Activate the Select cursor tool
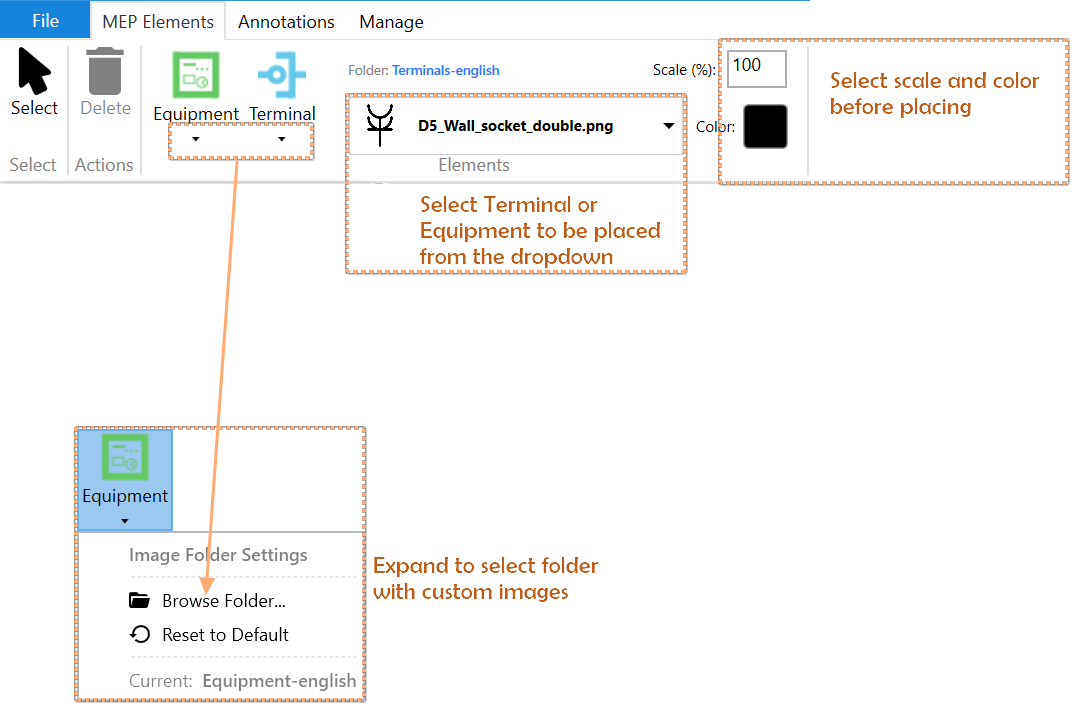The height and width of the screenshot is (714, 1078). pyautogui.click(x=34, y=82)
